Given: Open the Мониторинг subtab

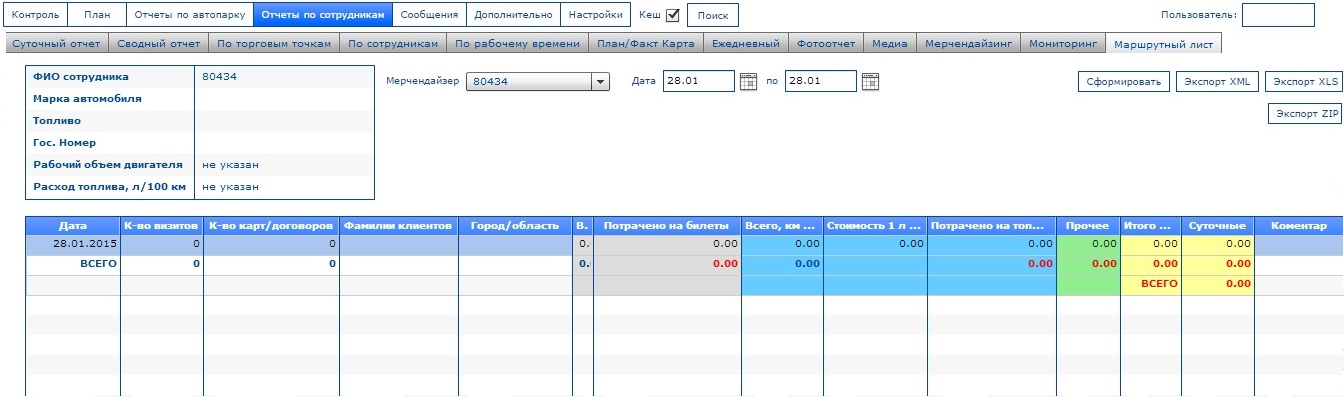Looking at the screenshot, I should pos(1064,44).
